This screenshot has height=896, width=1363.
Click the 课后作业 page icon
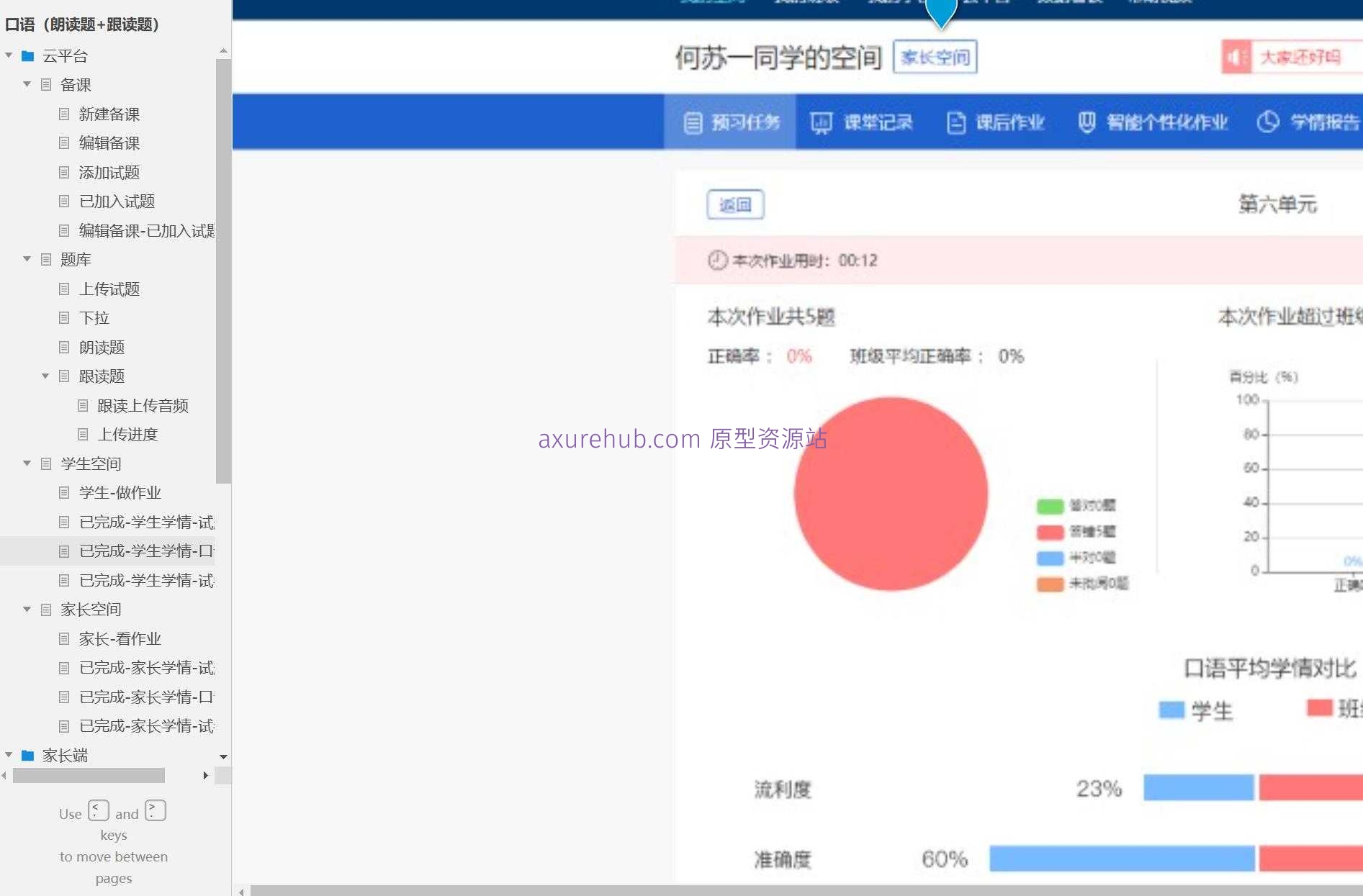(955, 122)
